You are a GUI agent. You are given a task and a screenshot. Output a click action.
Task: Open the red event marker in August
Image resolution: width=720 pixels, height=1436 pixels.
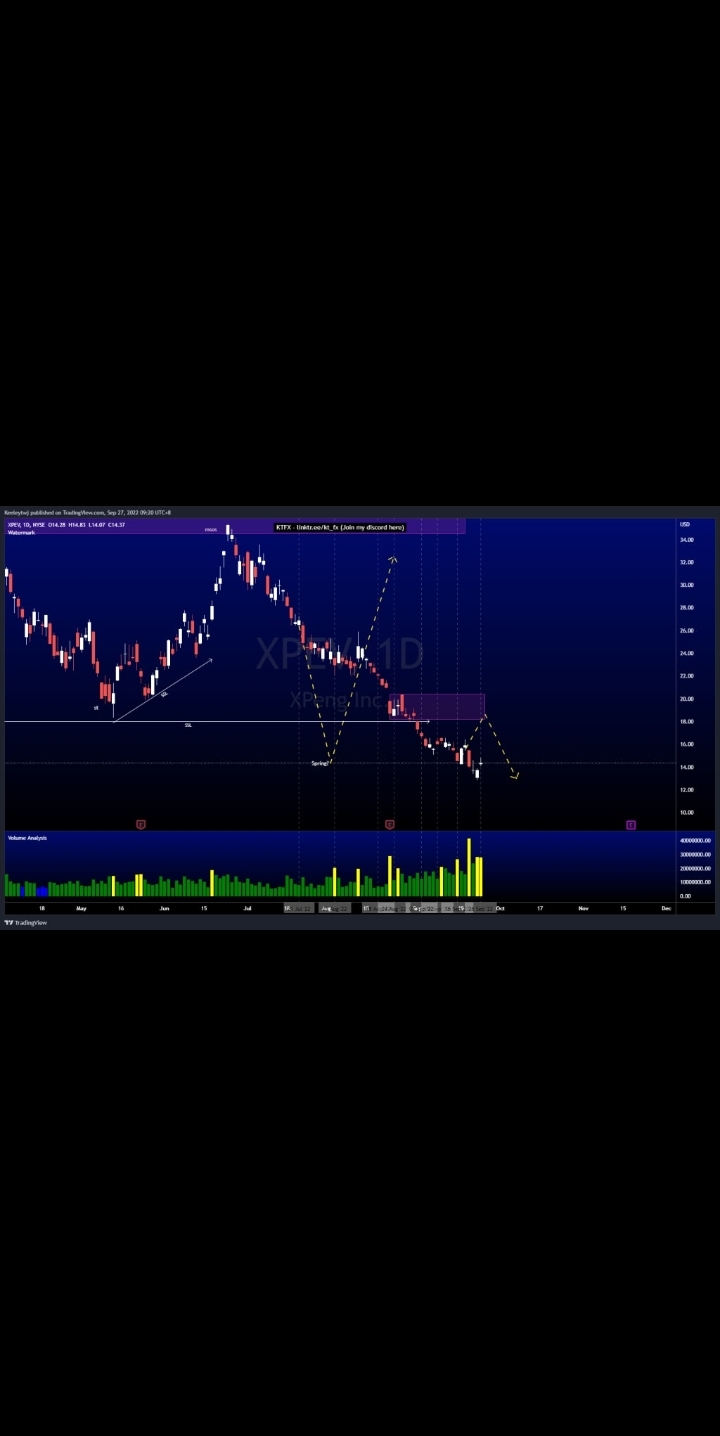389,825
